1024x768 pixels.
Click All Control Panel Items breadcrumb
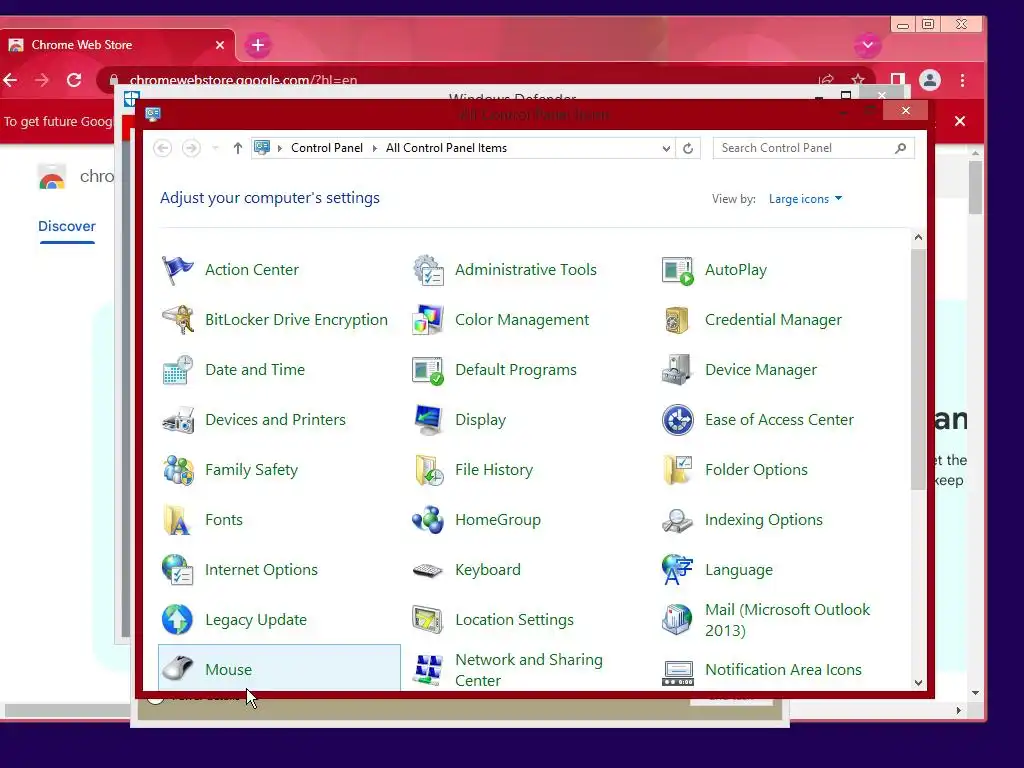446,148
